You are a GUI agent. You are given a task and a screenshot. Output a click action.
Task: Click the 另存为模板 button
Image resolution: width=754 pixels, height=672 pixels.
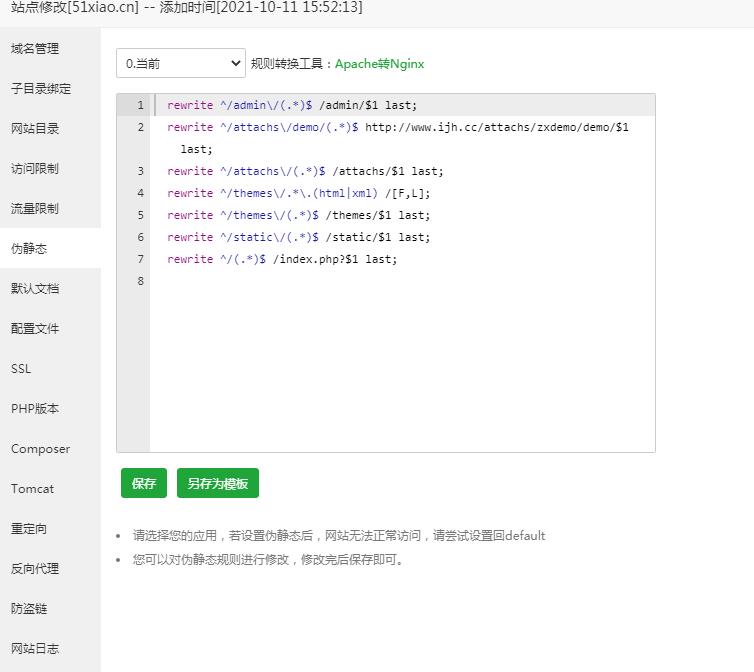(x=218, y=483)
